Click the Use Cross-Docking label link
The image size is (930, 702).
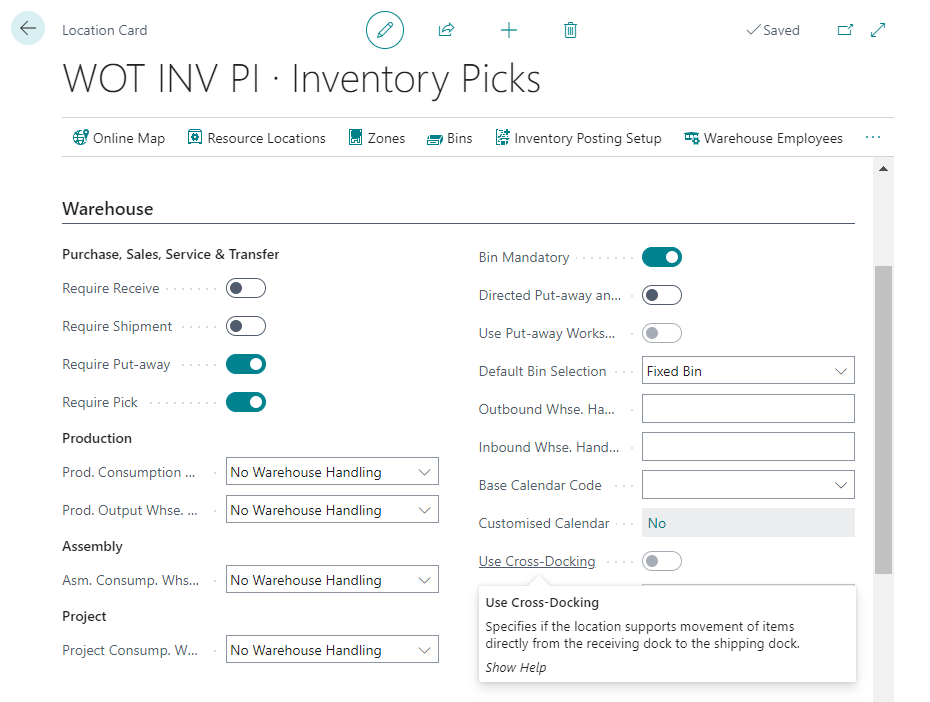pyautogui.click(x=537, y=561)
